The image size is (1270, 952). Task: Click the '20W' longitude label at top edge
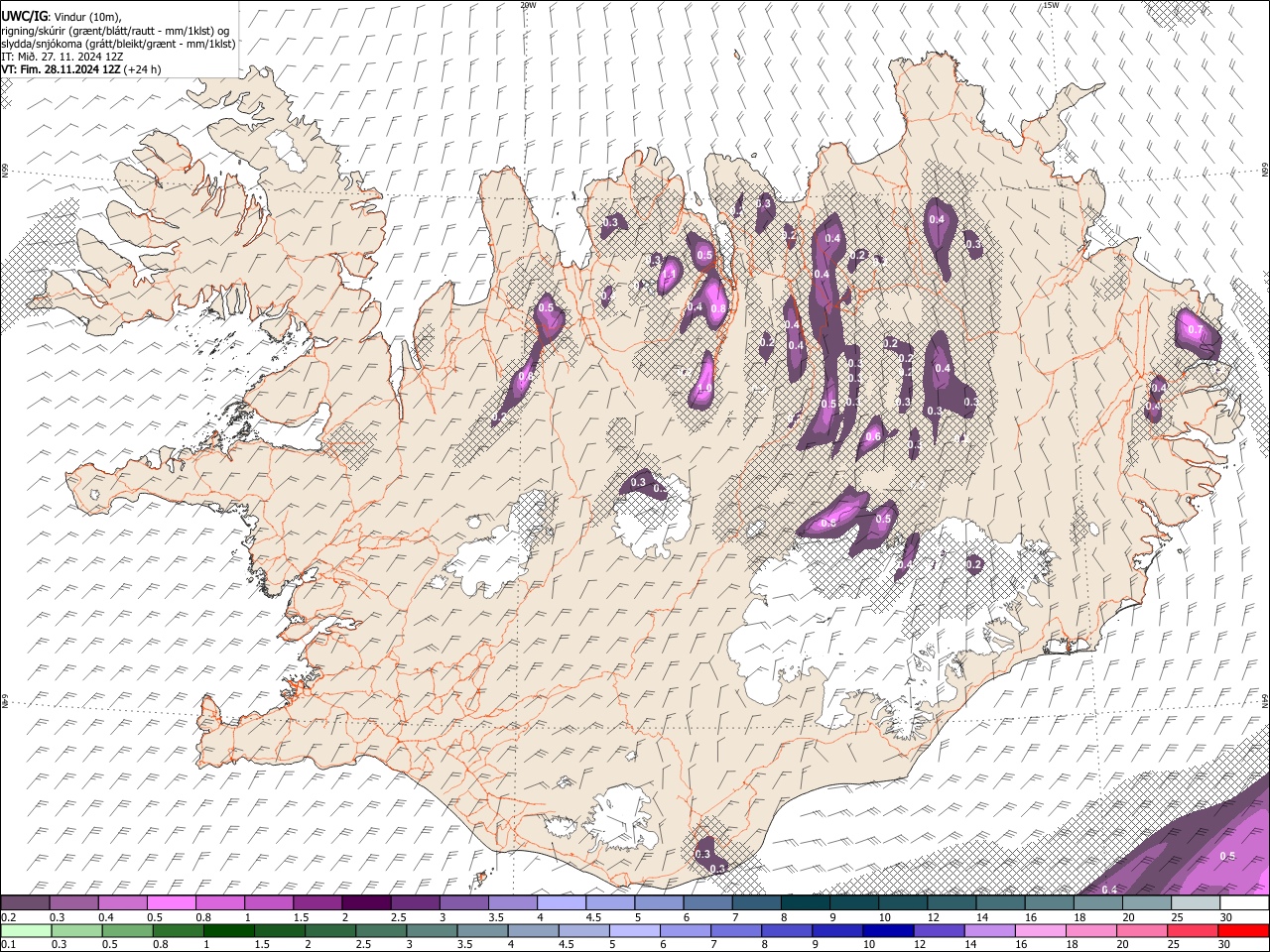tap(528, 5)
